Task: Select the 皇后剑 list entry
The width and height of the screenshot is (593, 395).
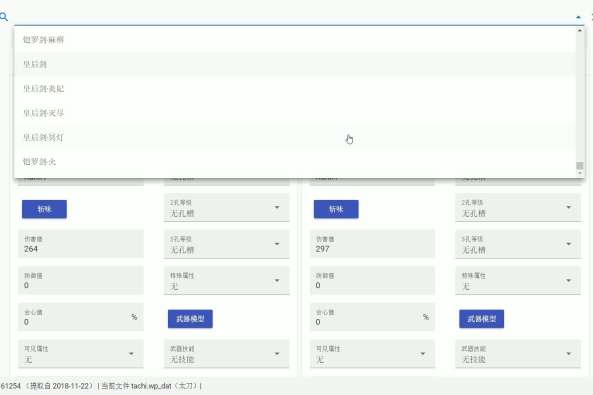Action: click(x=295, y=64)
